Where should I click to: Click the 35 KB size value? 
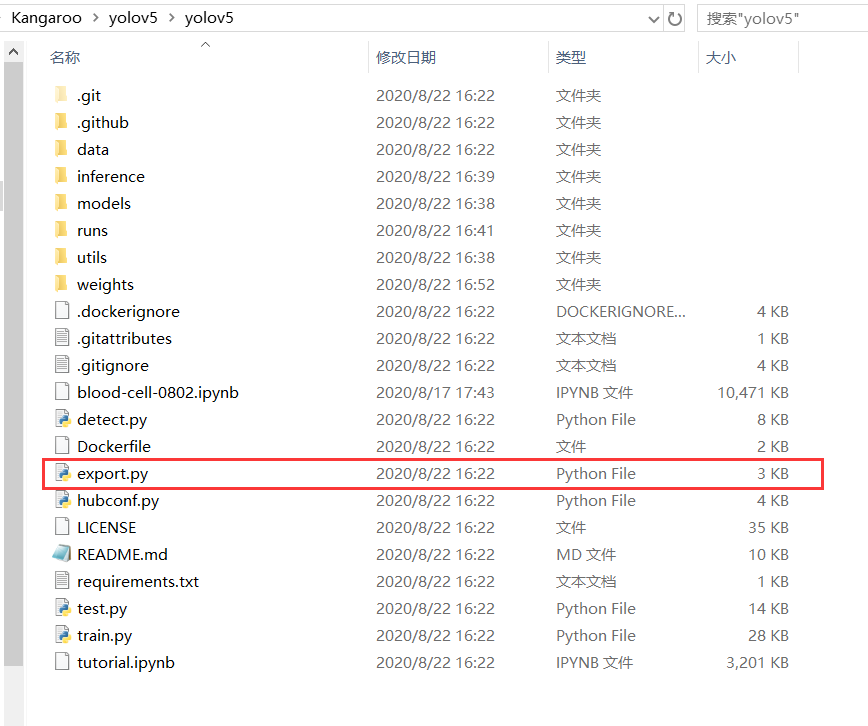pyautogui.click(x=768, y=527)
